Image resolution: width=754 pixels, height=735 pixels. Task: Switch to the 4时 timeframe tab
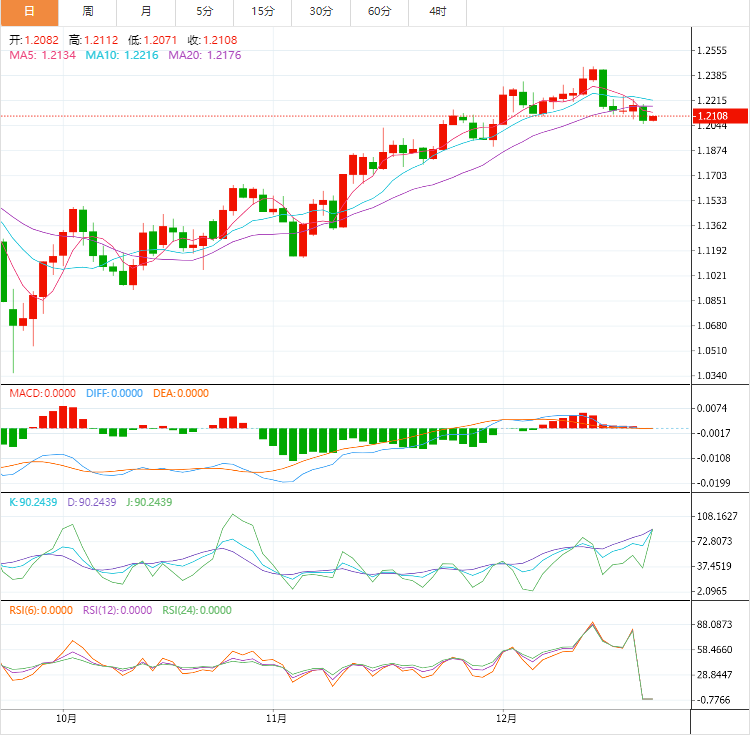pos(438,12)
